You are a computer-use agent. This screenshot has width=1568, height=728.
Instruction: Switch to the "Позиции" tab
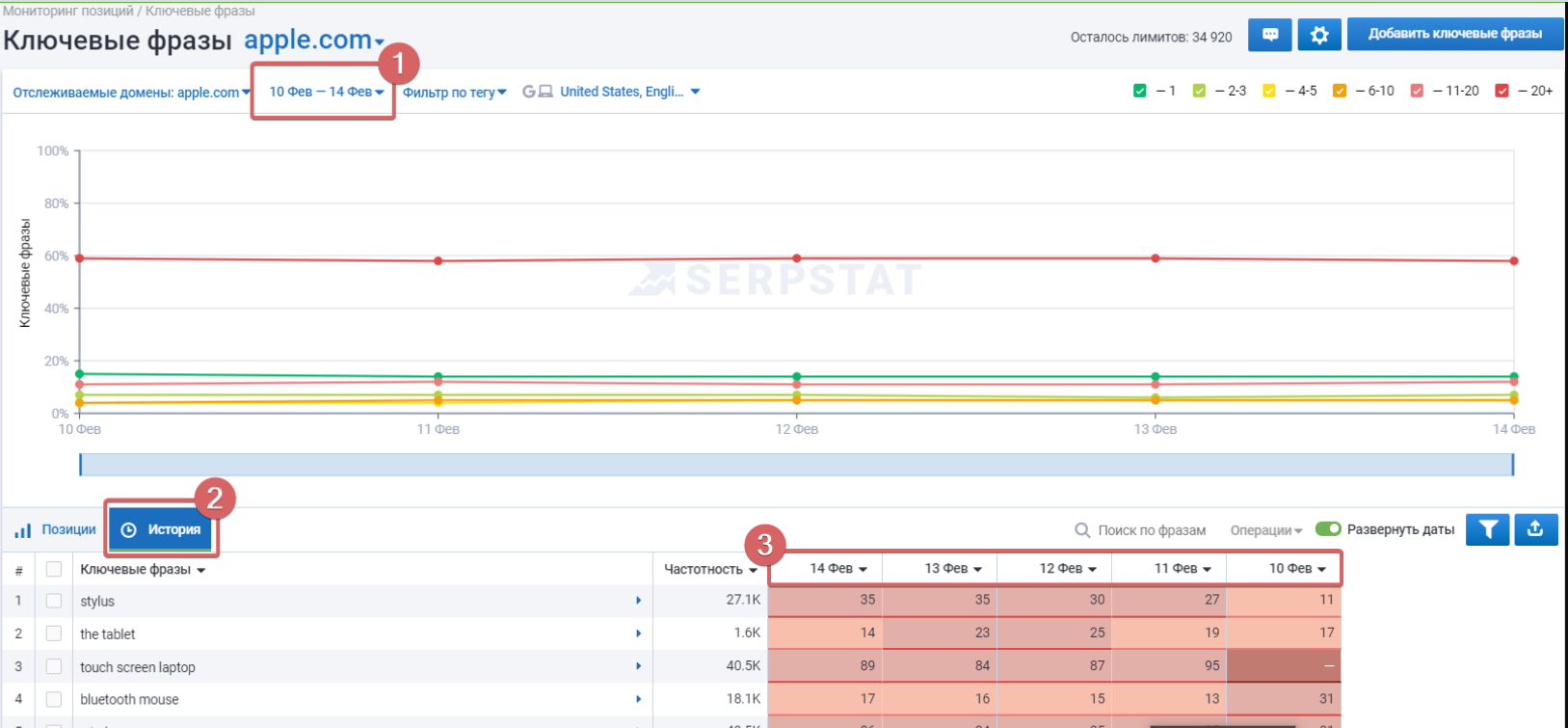[56, 529]
